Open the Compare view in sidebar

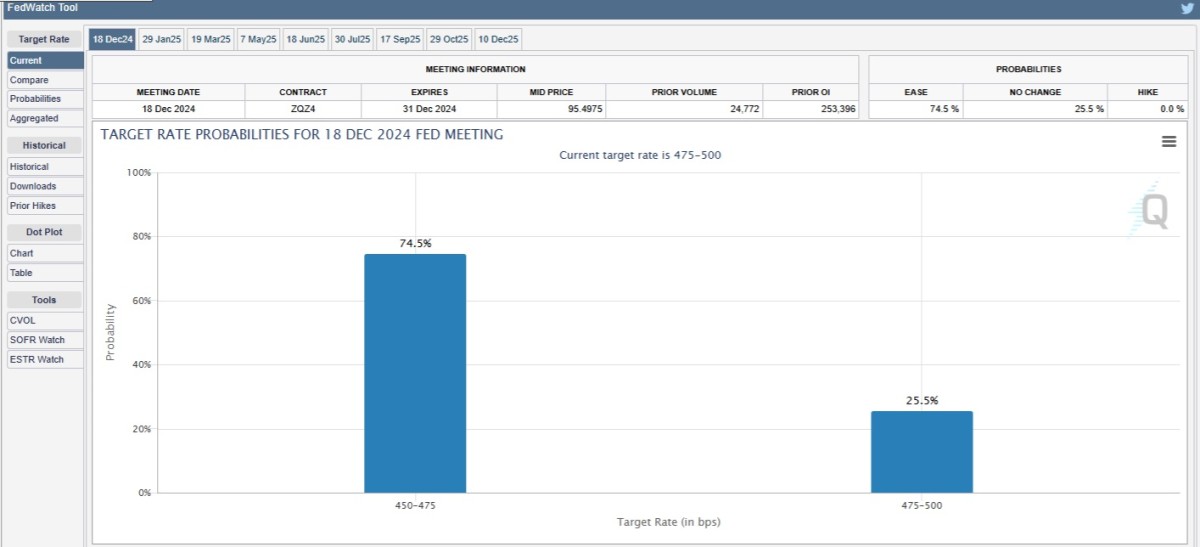pos(45,80)
